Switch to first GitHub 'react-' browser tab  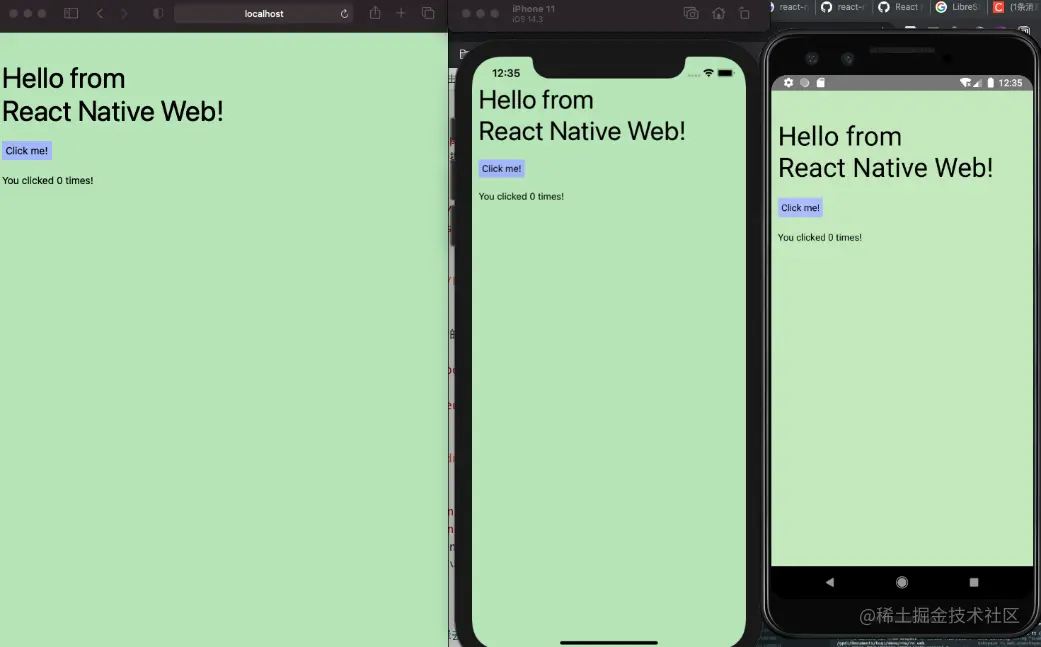tap(843, 7)
